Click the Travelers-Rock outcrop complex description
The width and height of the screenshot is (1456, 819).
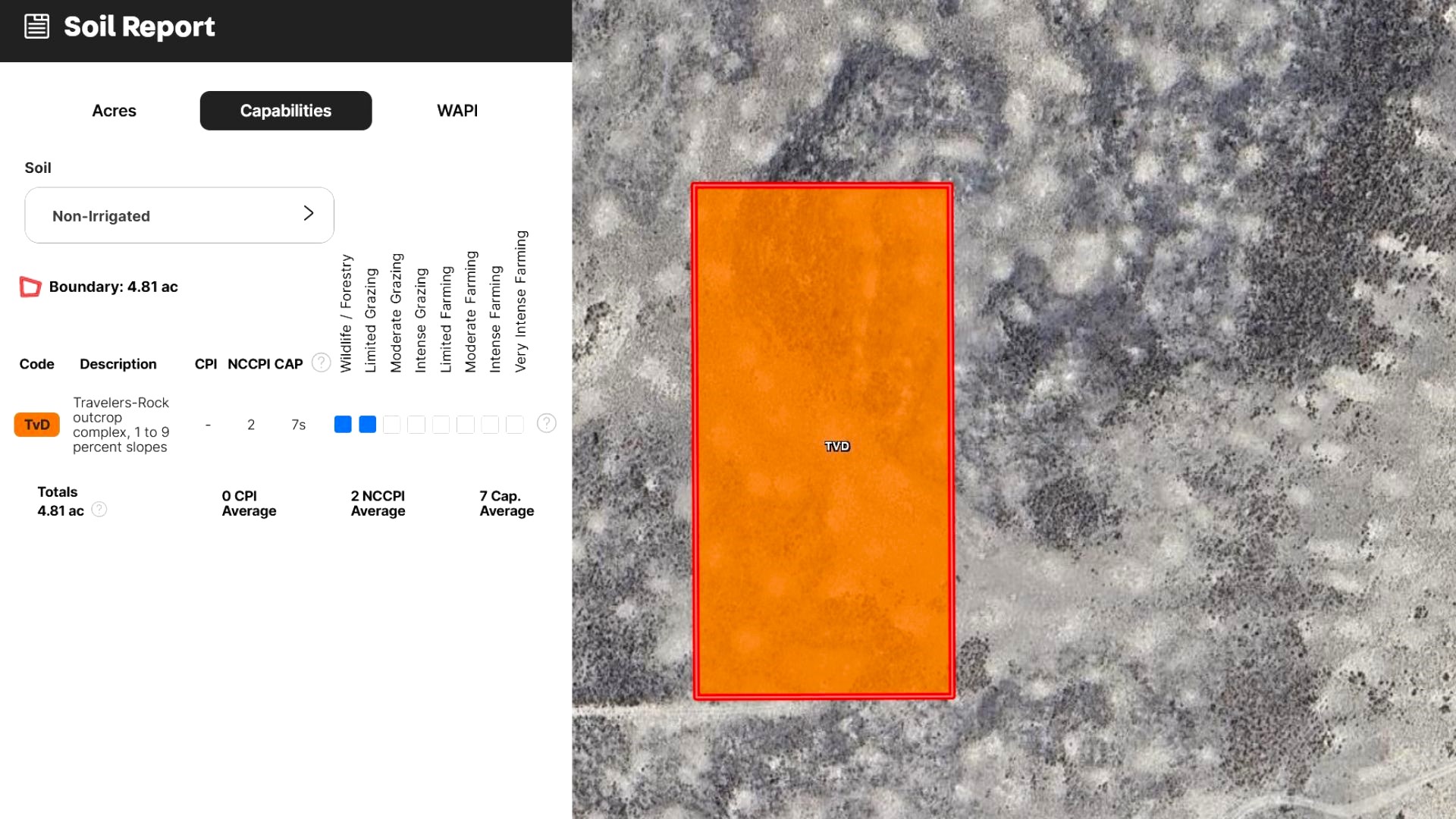pos(121,425)
